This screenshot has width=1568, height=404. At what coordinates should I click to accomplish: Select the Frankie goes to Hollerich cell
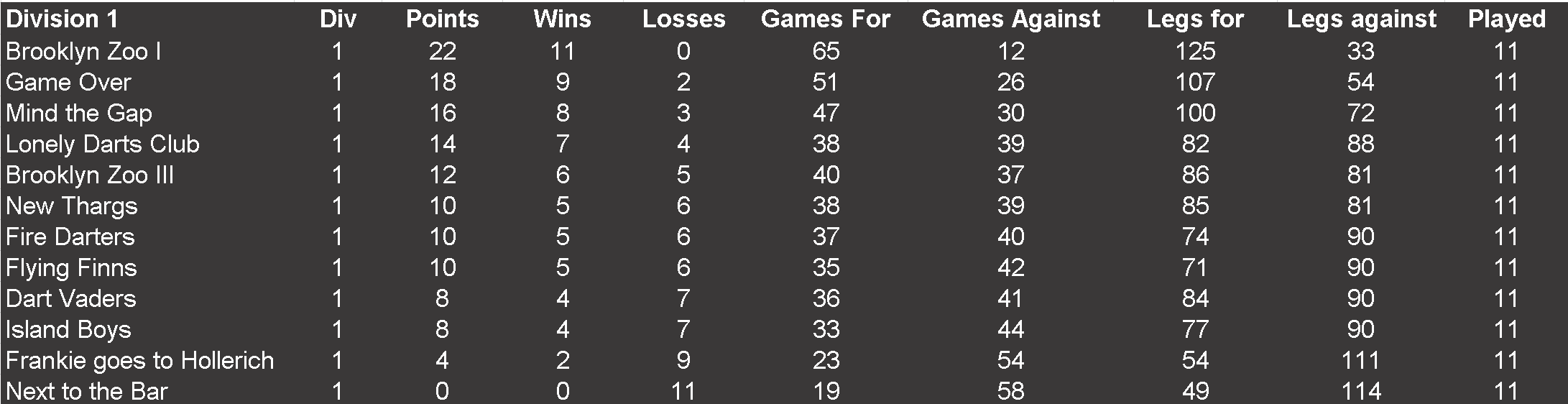pos(140,360)
